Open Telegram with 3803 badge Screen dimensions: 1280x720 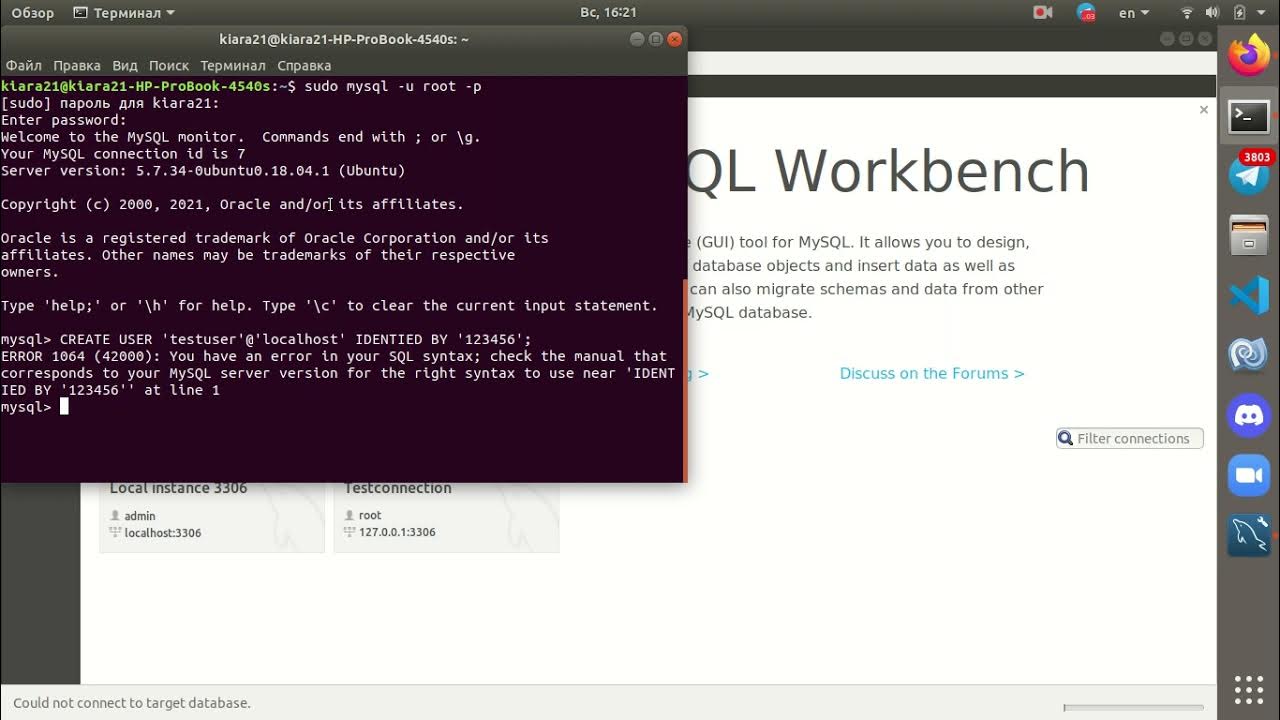1249,176
